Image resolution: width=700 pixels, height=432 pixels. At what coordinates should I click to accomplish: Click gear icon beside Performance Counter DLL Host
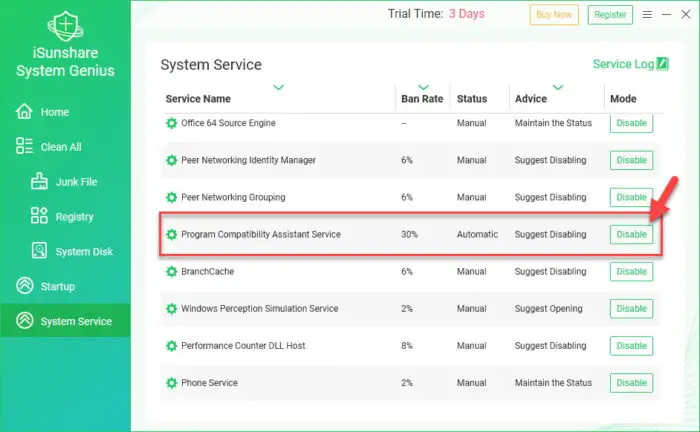click(x=171, y=346)
